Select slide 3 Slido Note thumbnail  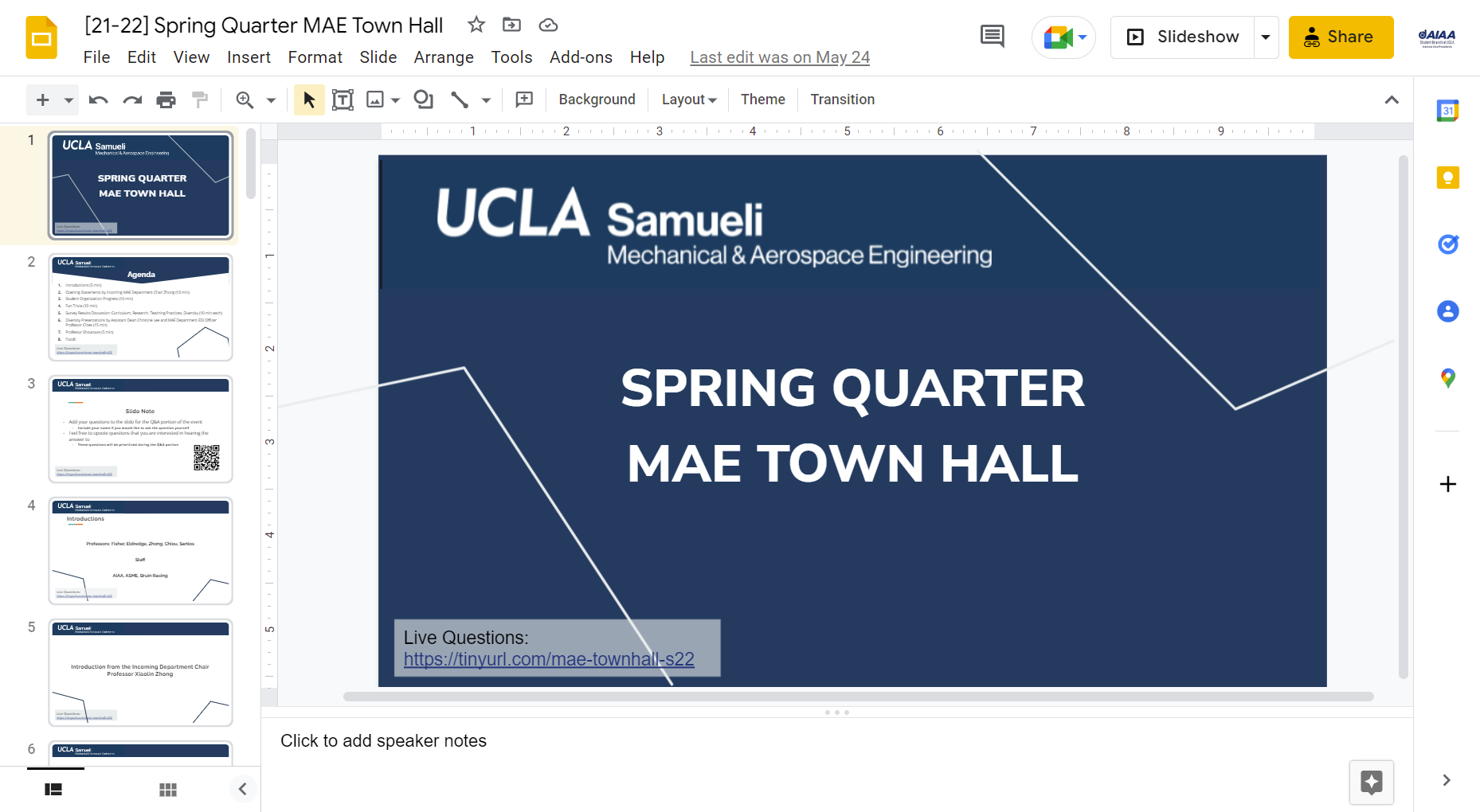140,429
